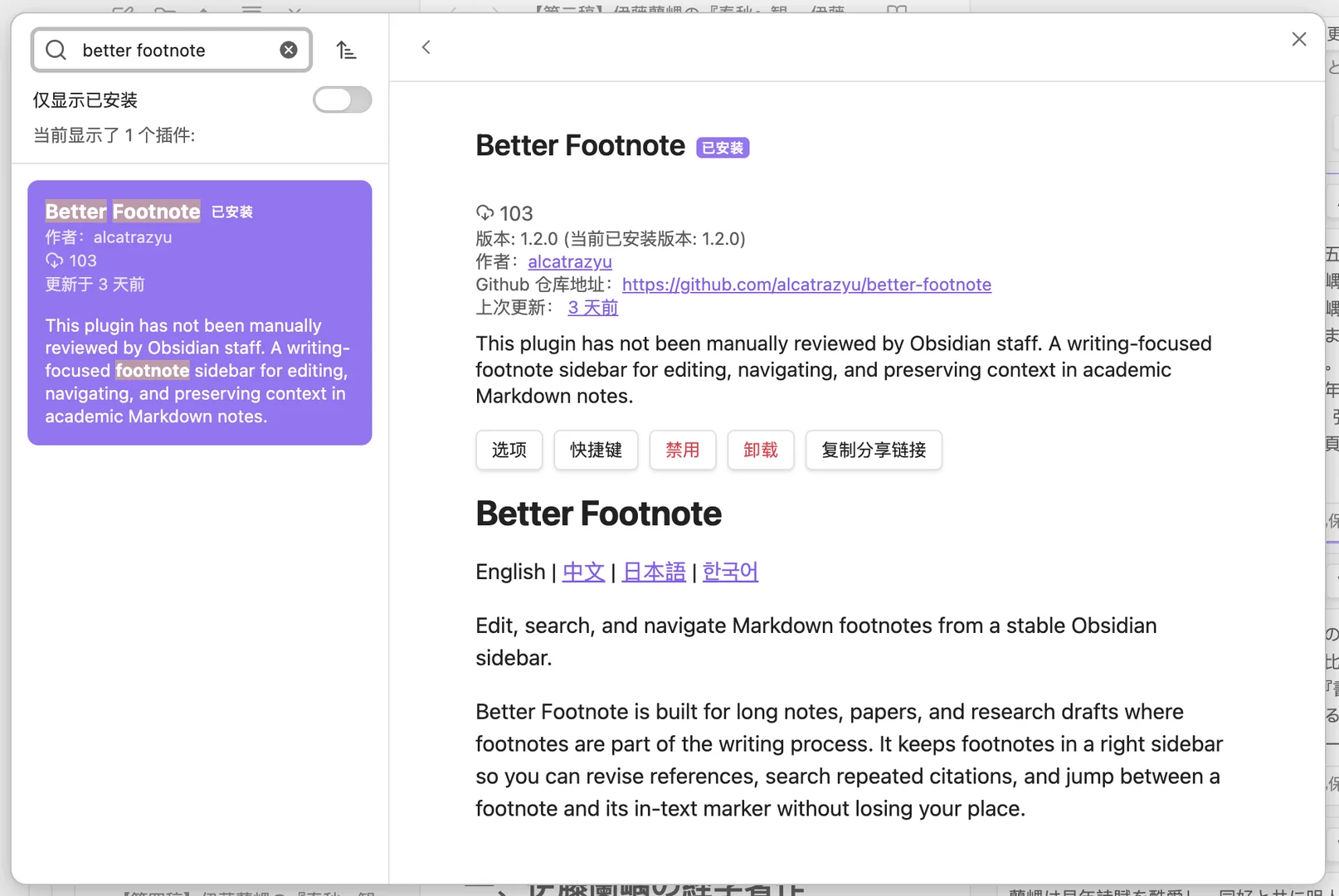Click '作者: alcatrazyu' in the plugin card
1339x896 pixels.
pos(109,237)
